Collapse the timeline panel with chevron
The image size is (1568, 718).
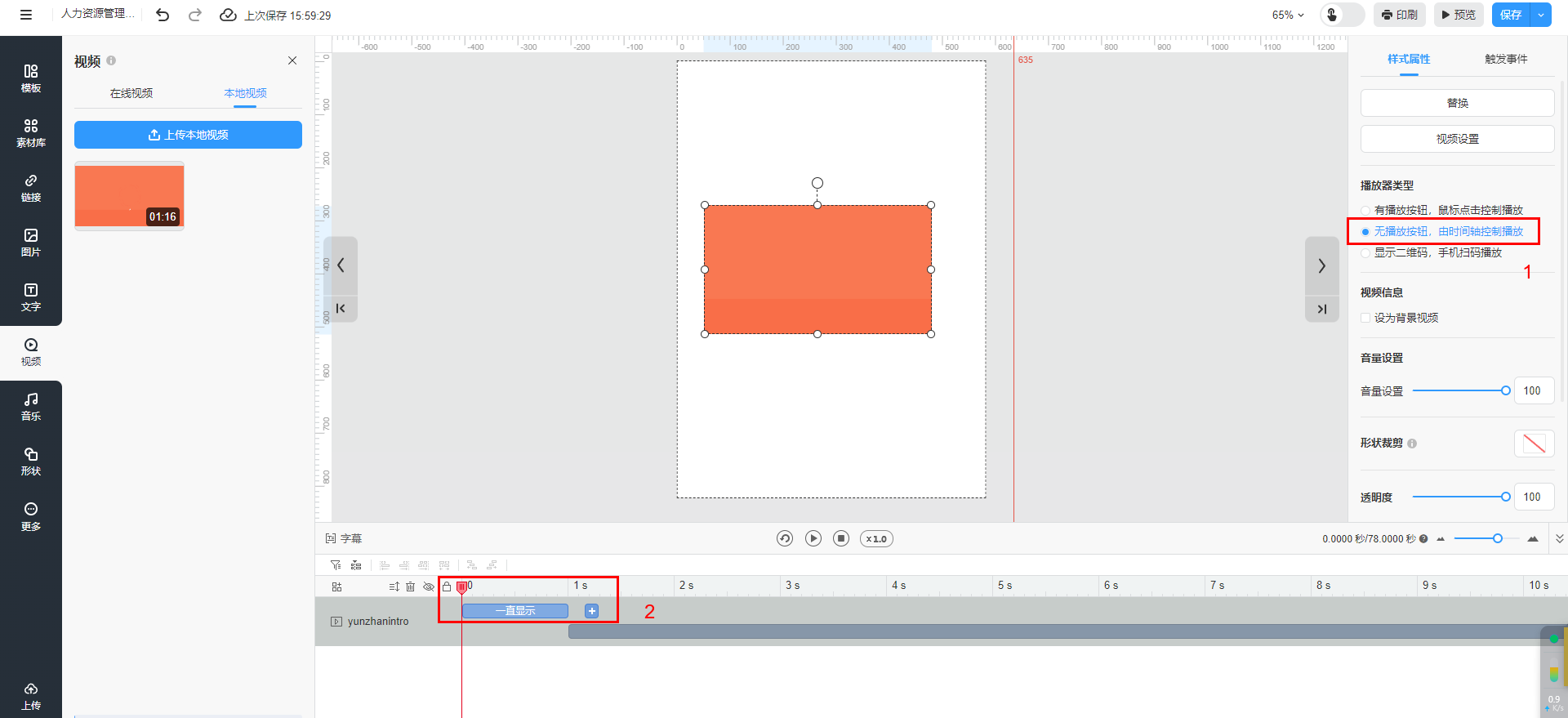coord(1559,538)
